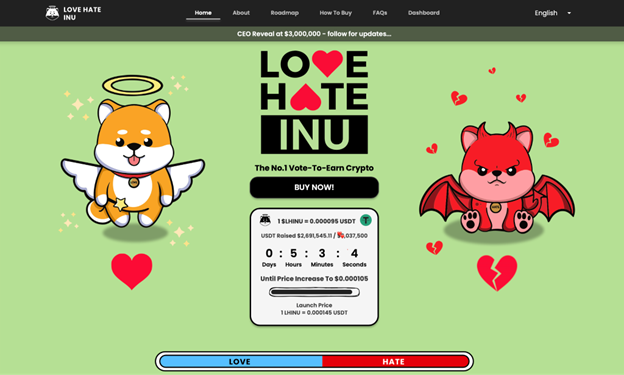Image resolution: width=624 pixels, height=375 pixels.
Task: Click the Seconds countdown value
Action: point(354,253)
